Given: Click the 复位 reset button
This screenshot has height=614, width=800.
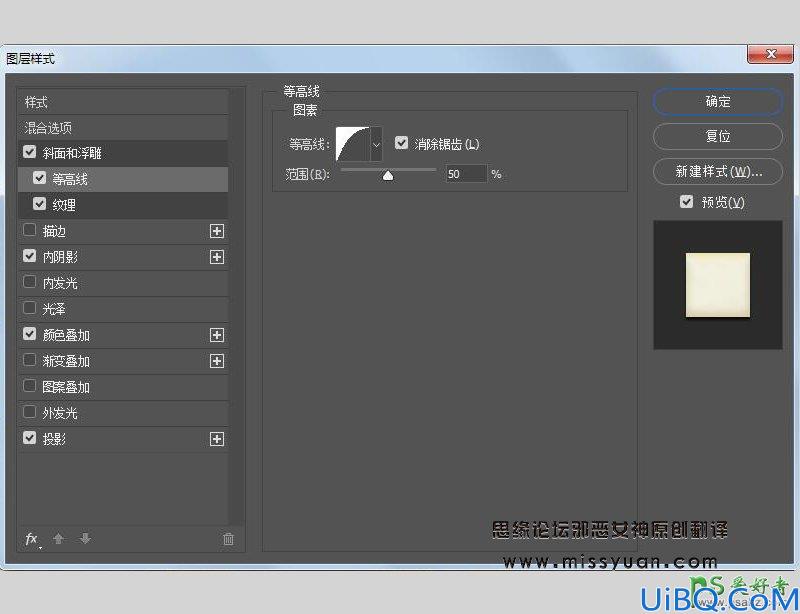Looking at the screenshot, I should pos(717,136).
